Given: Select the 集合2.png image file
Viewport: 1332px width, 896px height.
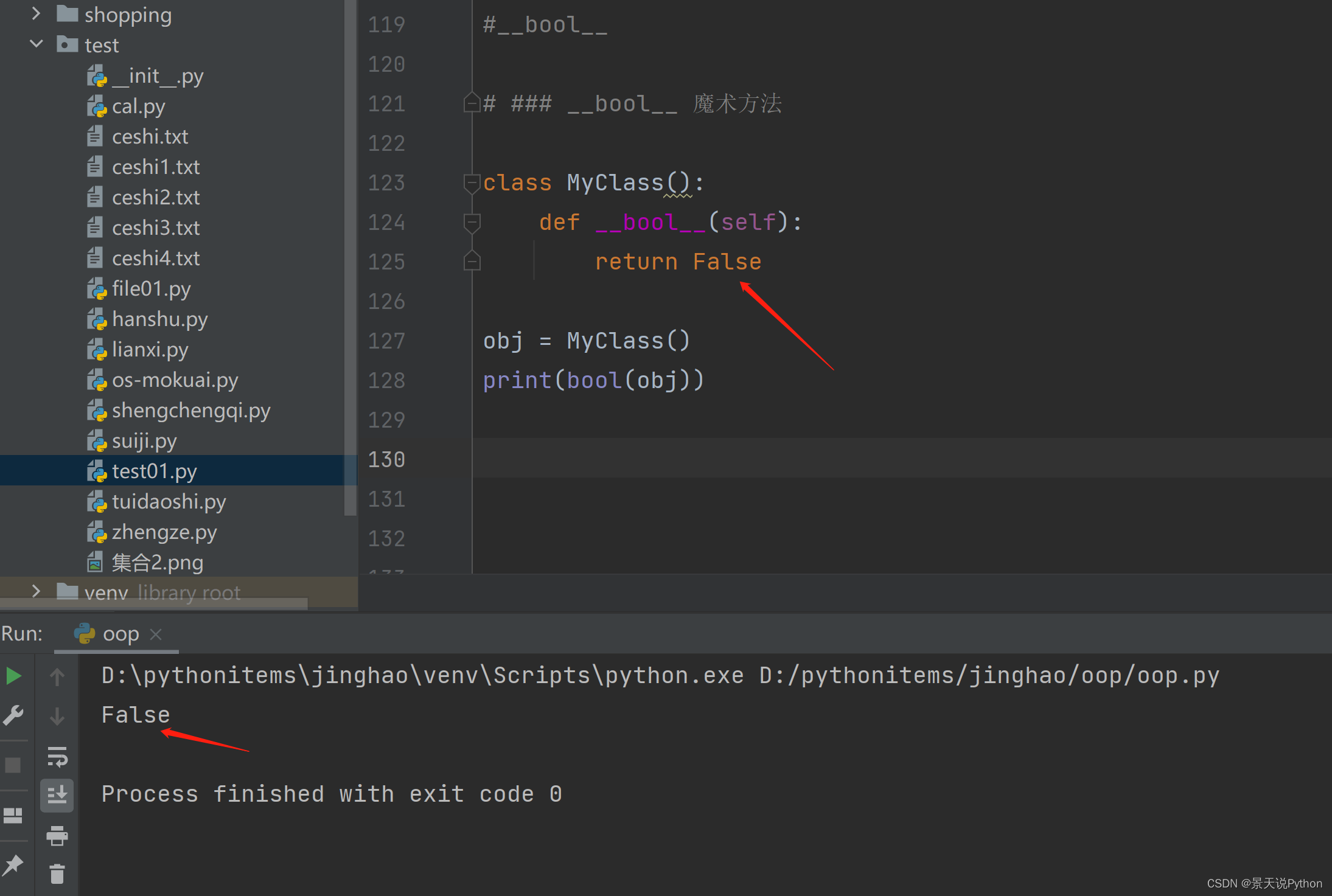Looking at the screenshot, I should (158, 563).
